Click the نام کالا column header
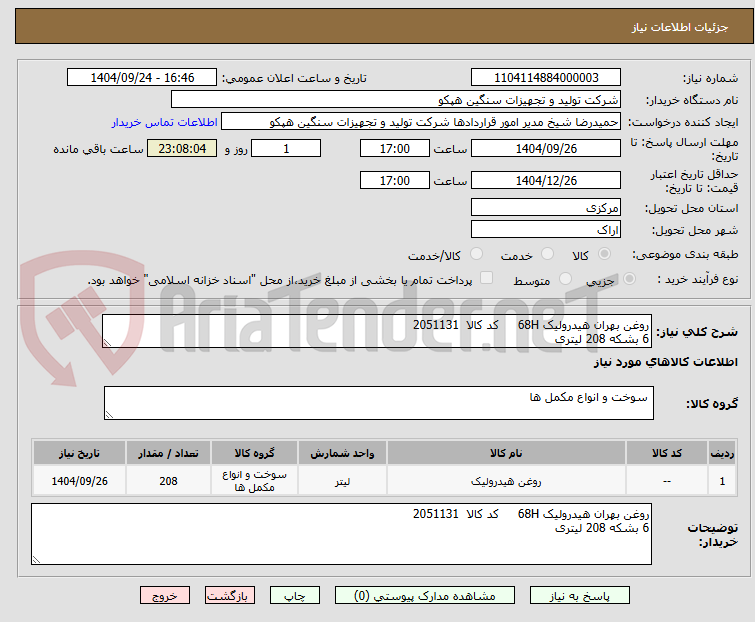Image resolution: width=755 pixels, height=622 pixels. [x=506, y=453]
